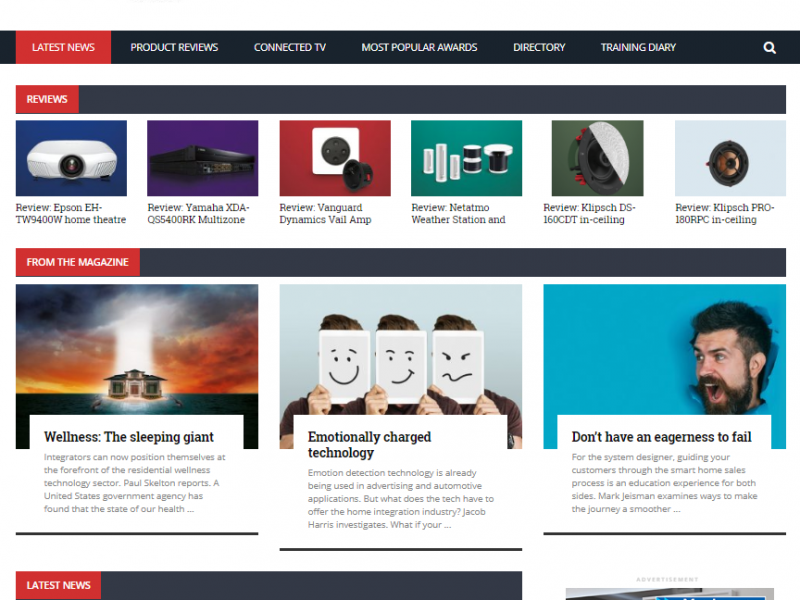Click the Reviews section header

pyautogui.click(x=47, y=99)
